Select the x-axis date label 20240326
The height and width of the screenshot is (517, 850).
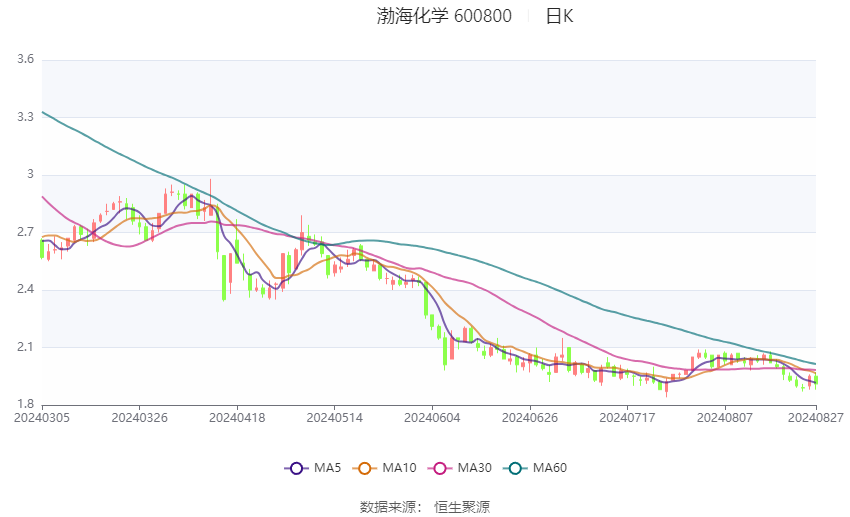pyautogui.click(x=139, y=418)
